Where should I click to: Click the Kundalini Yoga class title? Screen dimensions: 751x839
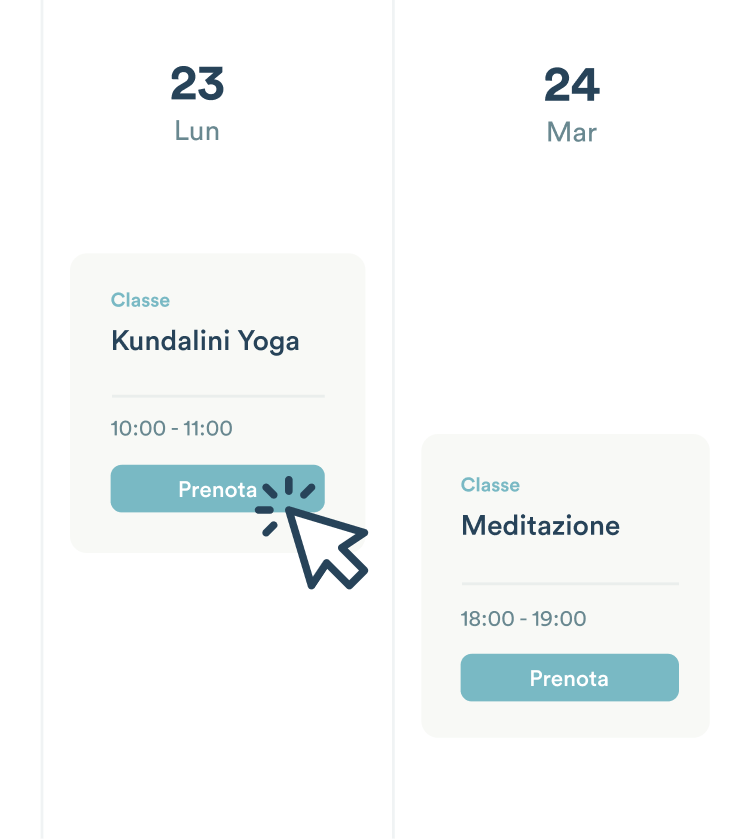click(204, 341)
